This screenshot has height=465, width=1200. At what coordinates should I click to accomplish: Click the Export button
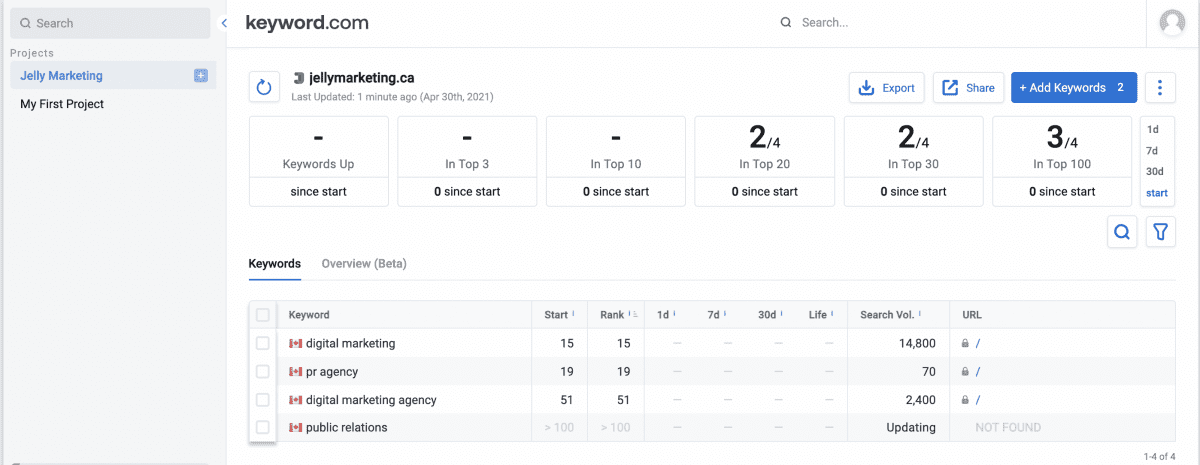[x=887, y=88]
